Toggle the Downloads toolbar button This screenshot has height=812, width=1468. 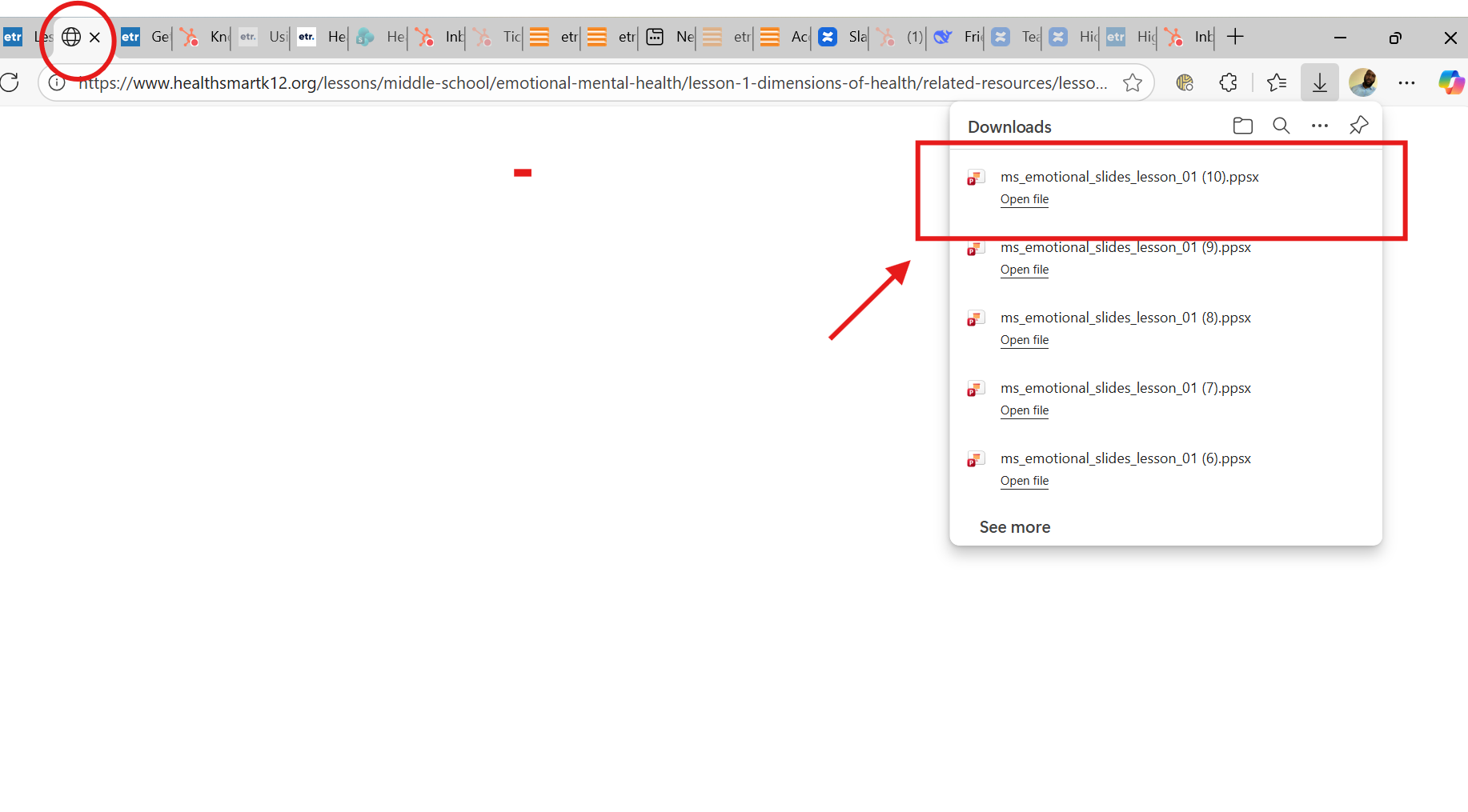tap(1320, 82)
